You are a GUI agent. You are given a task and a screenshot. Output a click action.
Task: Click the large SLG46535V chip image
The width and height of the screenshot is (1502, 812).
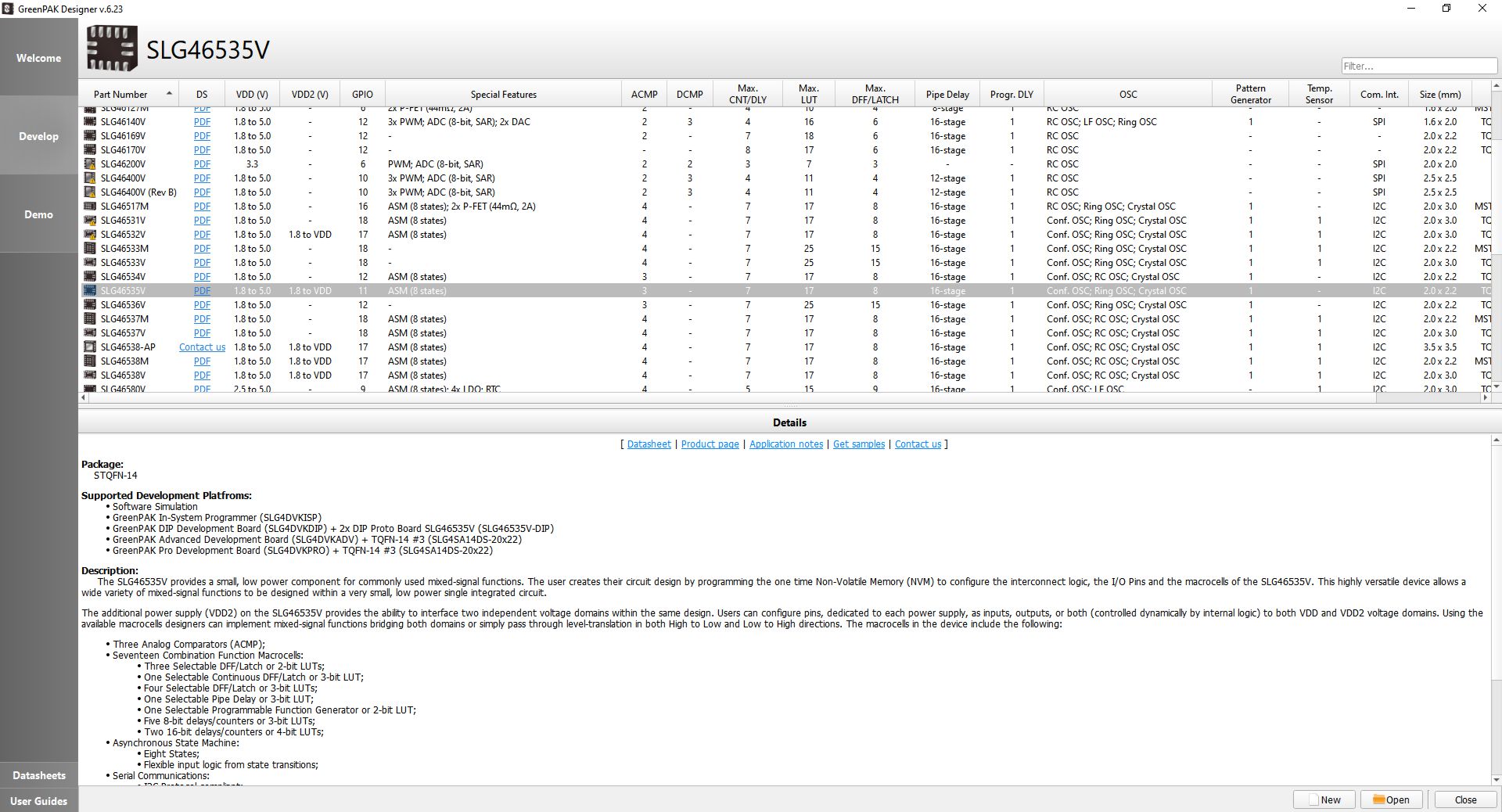(112, 49)
